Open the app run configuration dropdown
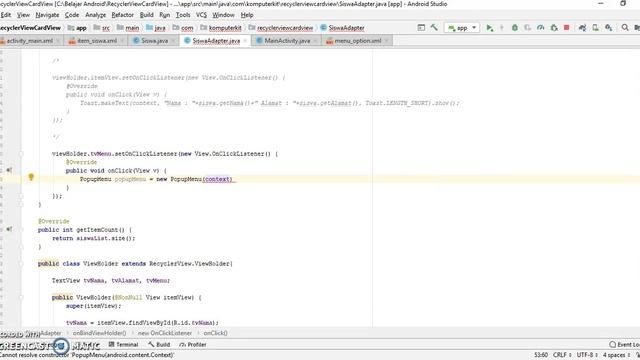This screenshot has width=640, height=360. point(462,28)
